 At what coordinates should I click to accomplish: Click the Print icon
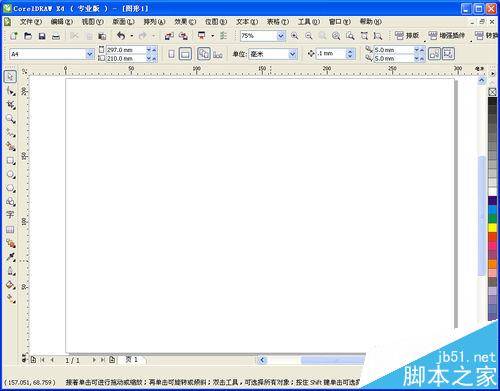click(56, 36)
